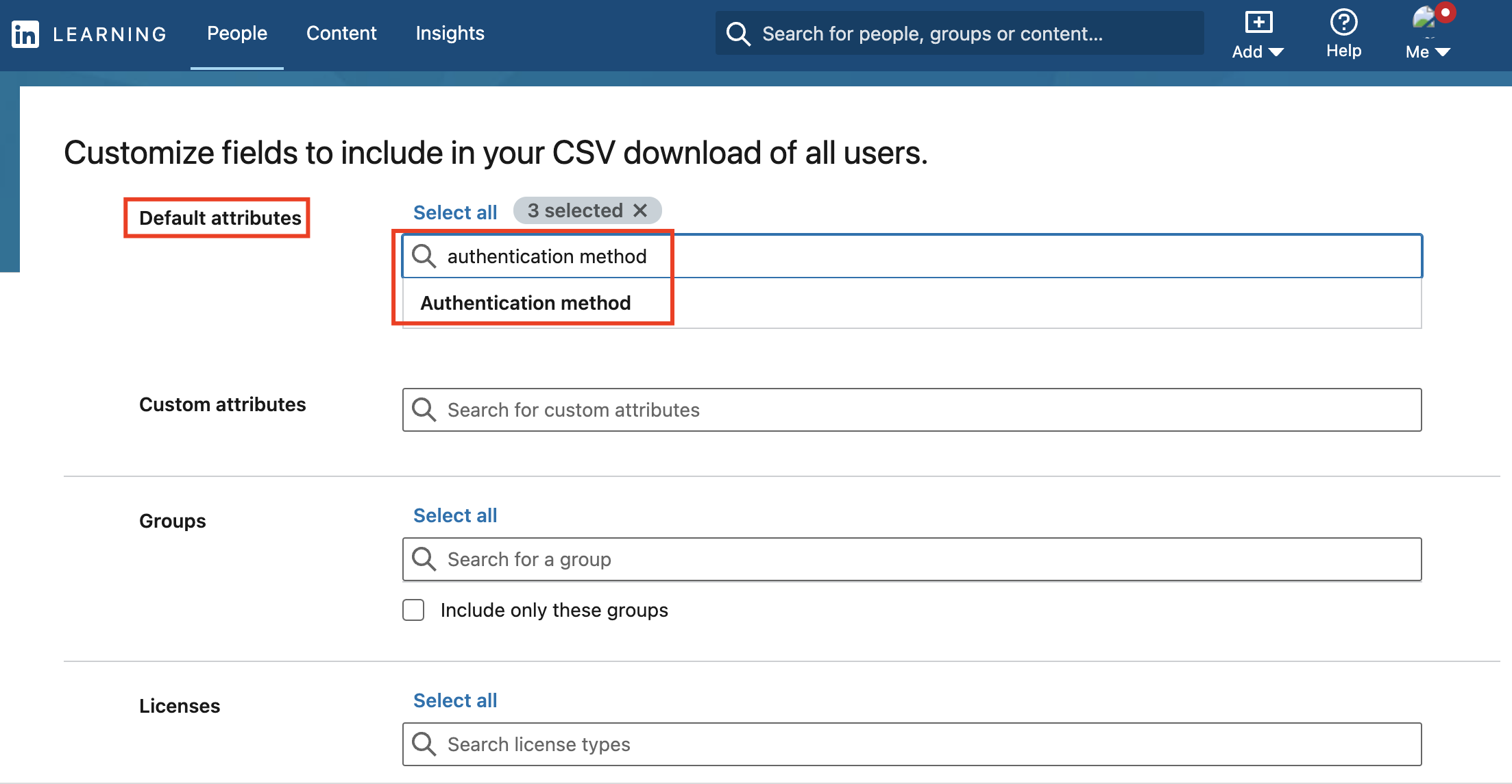
Task: Expand the Me dropdown menu
Action: 1428,52
